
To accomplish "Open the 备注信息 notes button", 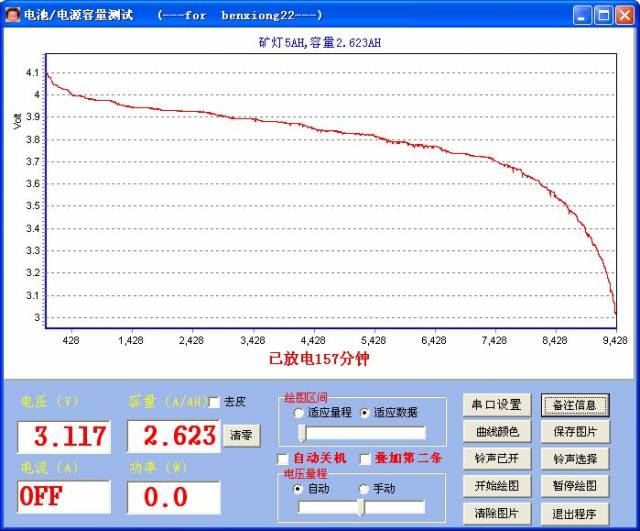I will [x=575, y=405].
